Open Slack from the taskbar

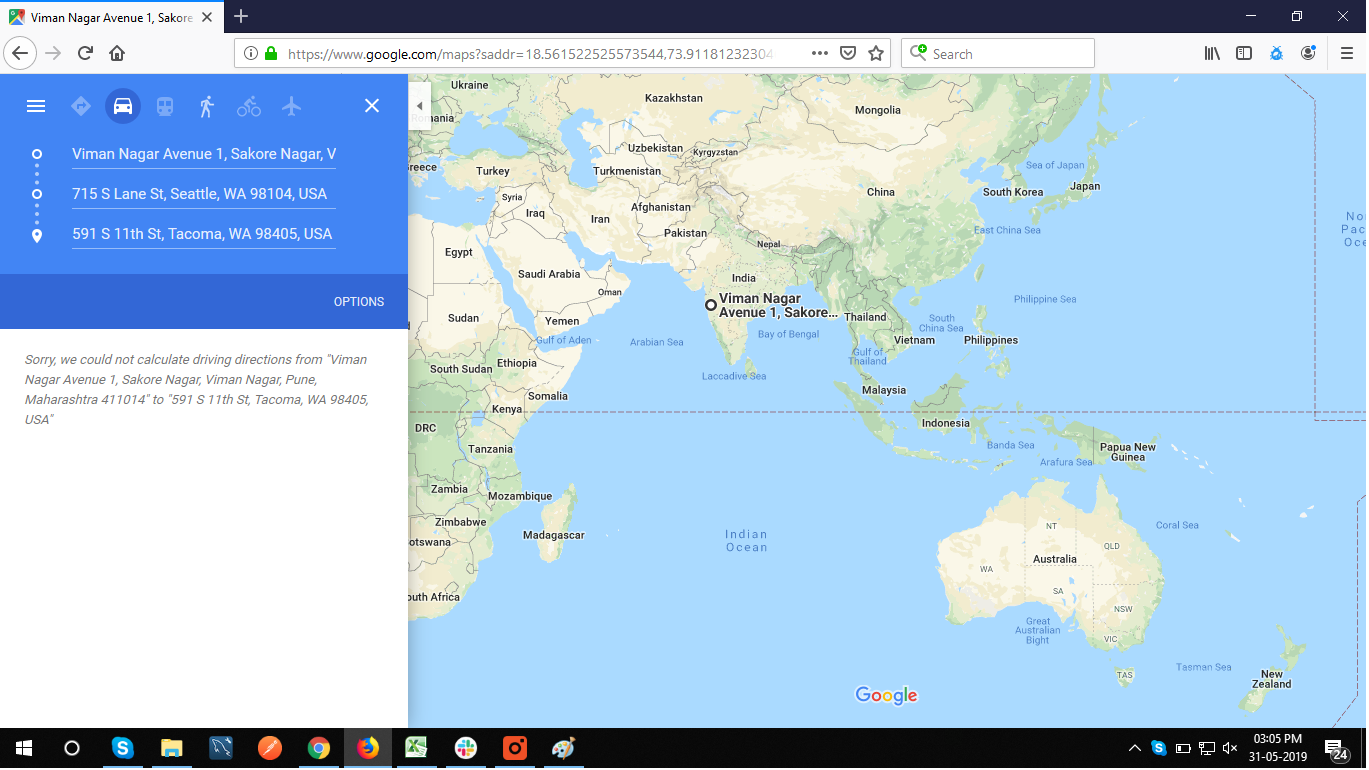[466, 748]
